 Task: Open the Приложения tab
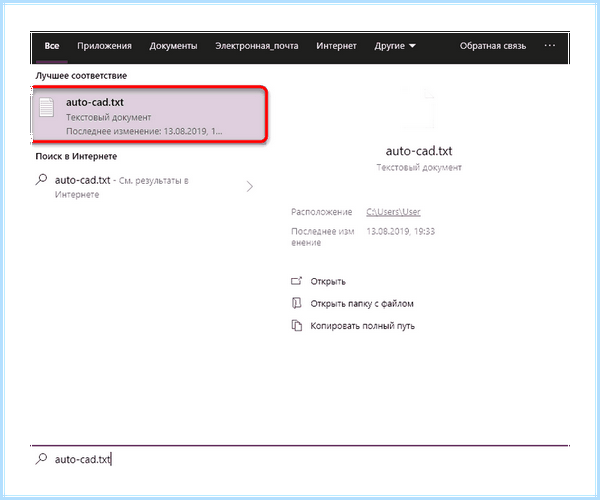point(104,46)
